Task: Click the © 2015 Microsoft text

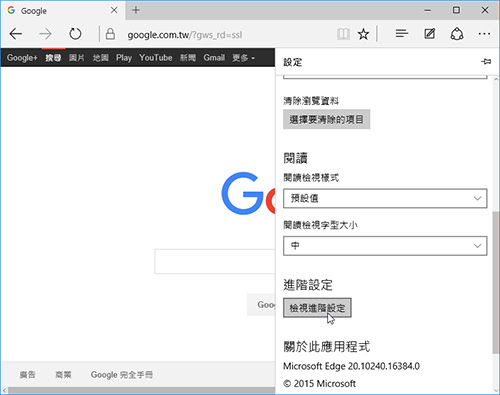Action: (x=319, y=384)
